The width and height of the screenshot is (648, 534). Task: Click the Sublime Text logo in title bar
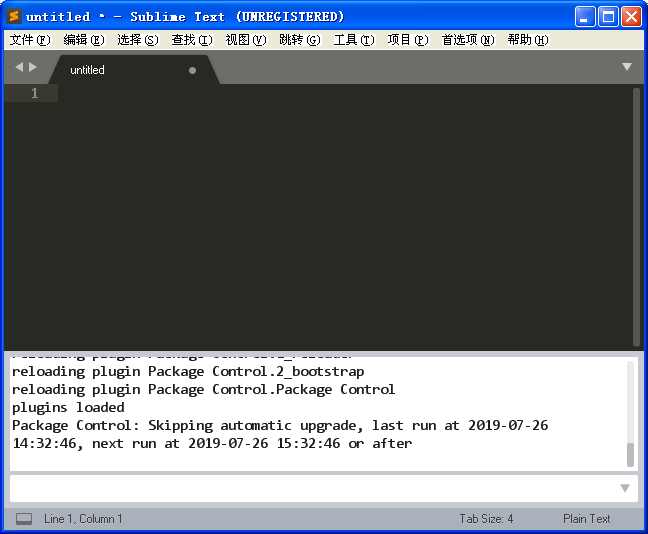tap(14, 17)
